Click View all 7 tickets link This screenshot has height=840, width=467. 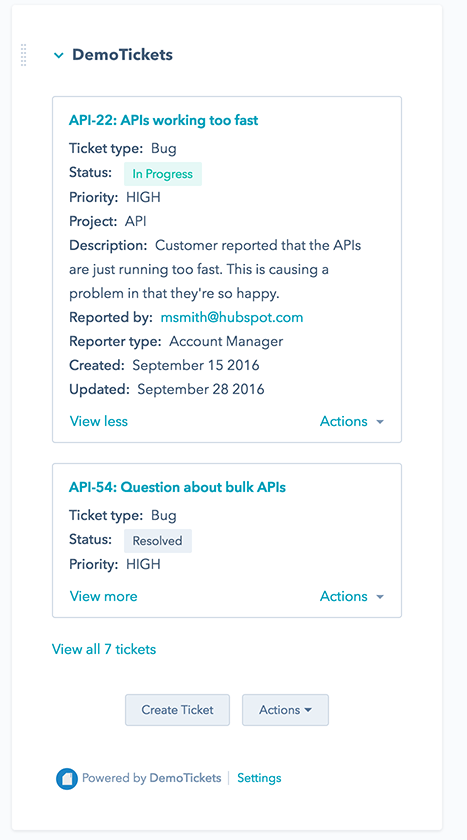click(104, 649)
